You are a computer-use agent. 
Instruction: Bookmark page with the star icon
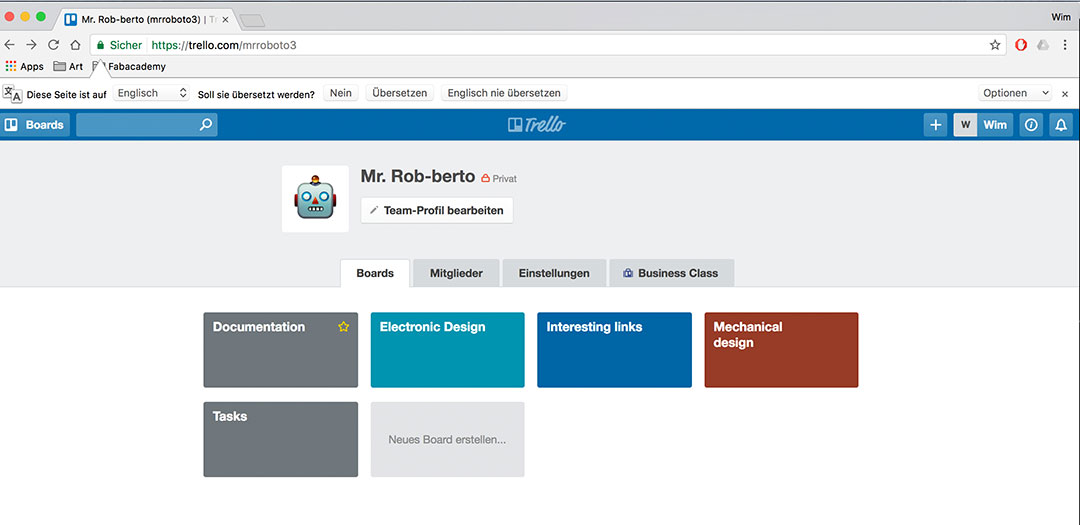(x=995, y=45)
